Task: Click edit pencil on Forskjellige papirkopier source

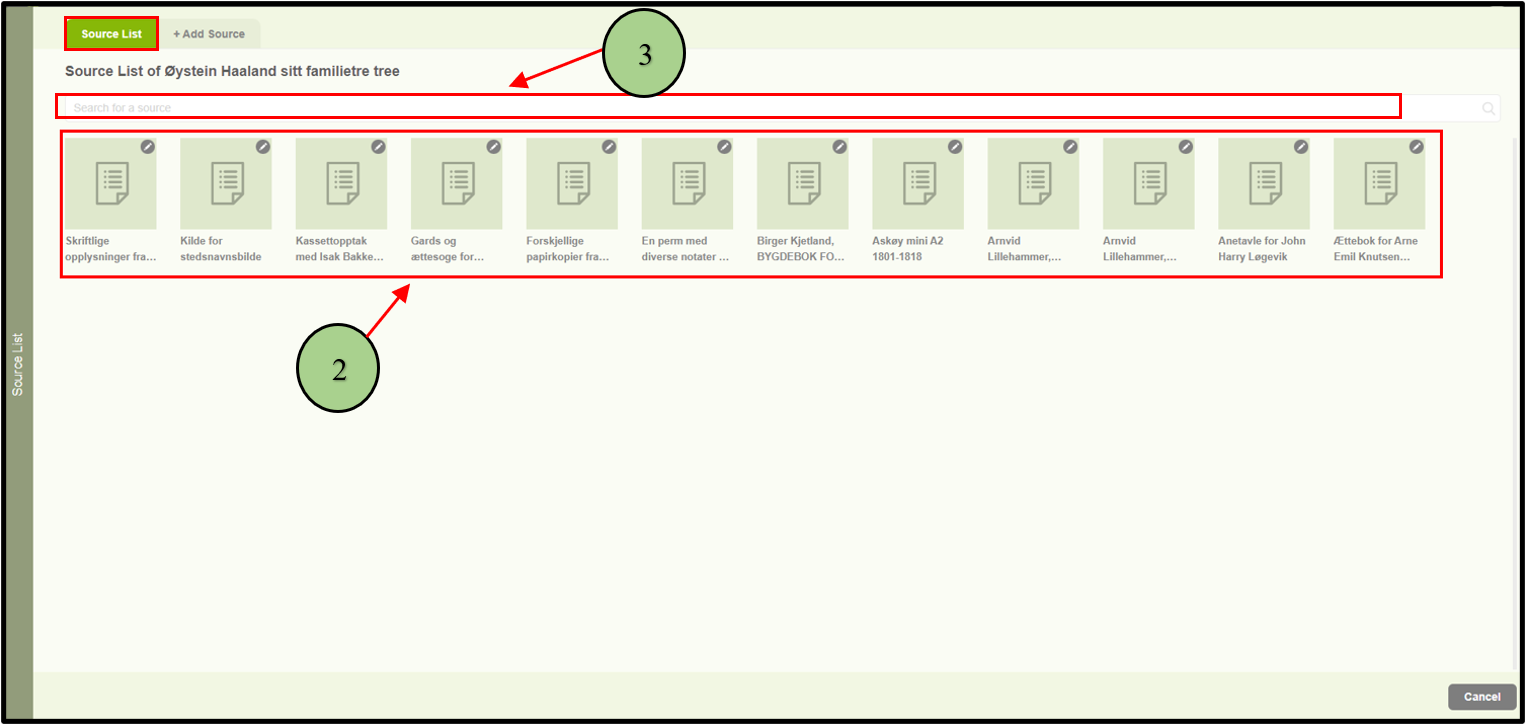Action: 609,146
